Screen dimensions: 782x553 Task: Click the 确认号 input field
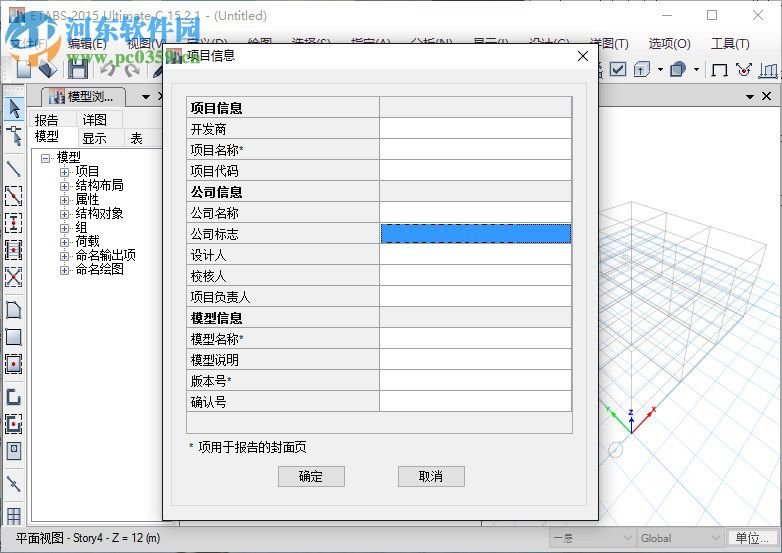pos(475,401)
